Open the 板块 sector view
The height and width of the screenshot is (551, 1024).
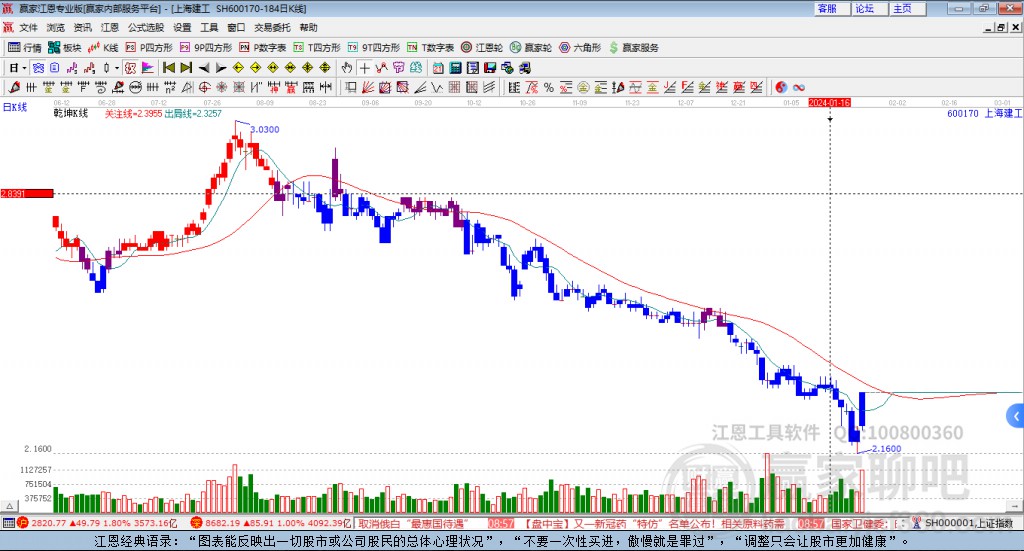tap(65, 48)
